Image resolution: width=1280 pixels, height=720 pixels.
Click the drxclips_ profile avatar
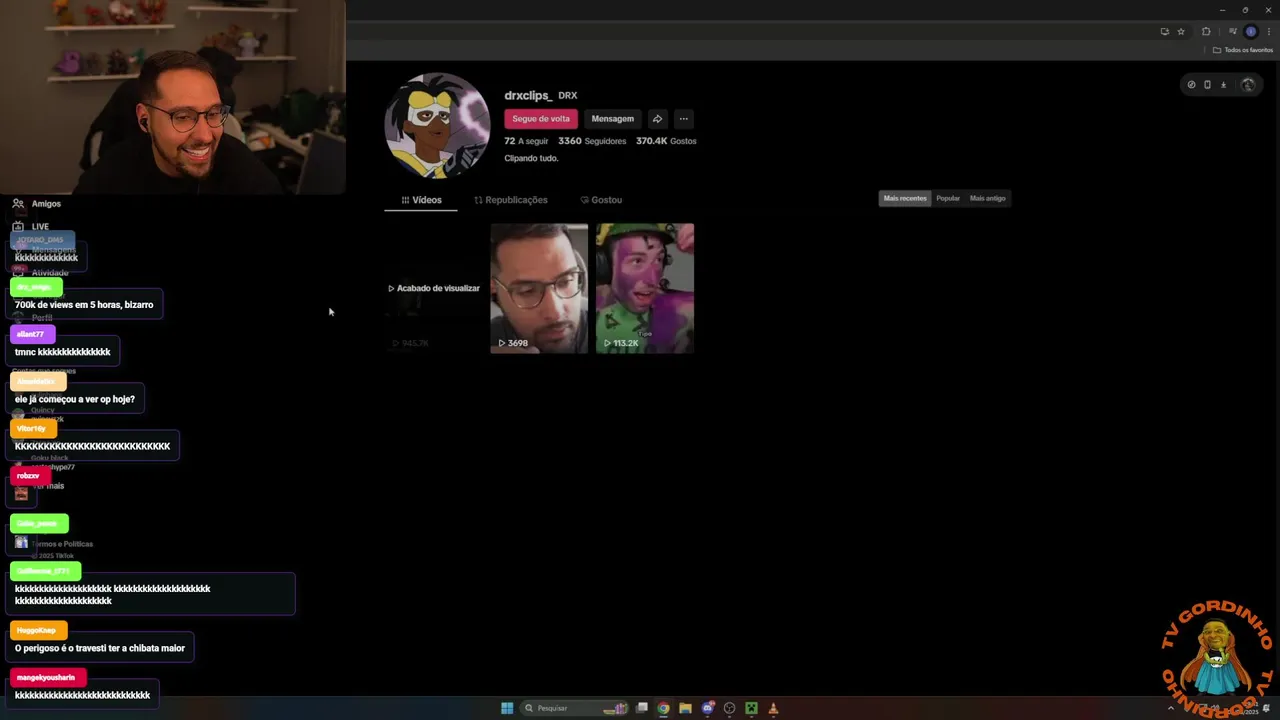pyautogui.click(x=437, y=125)
